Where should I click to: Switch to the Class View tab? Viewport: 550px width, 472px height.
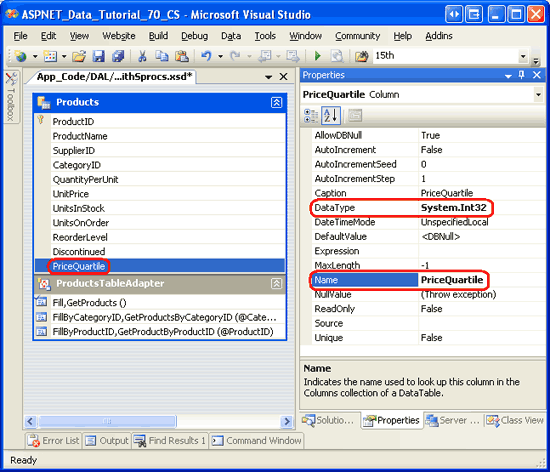pyautogui.click(x=515, y=420)
